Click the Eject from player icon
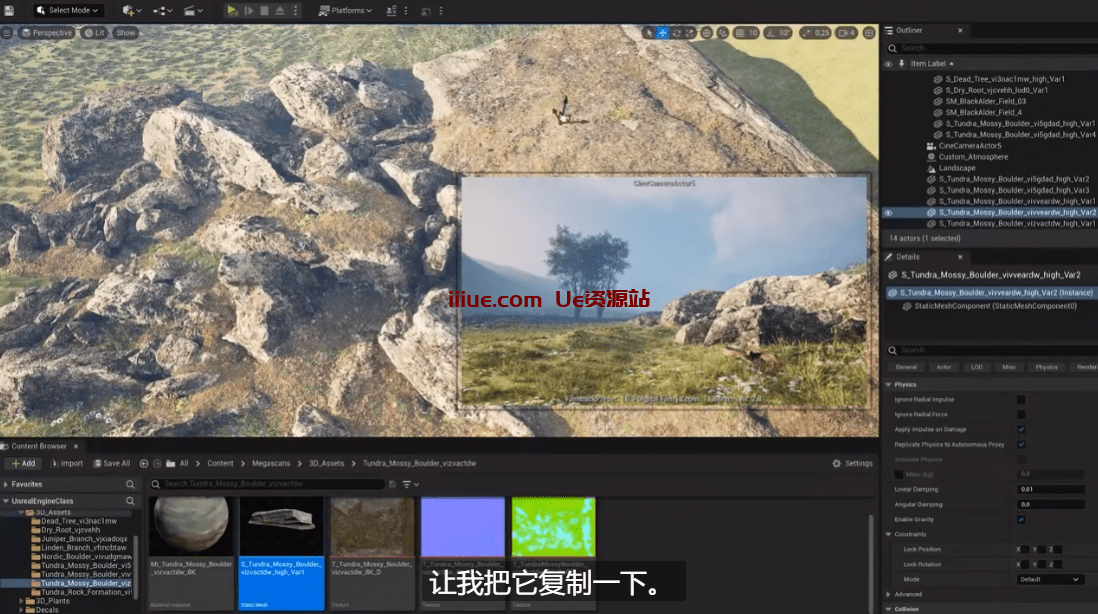The height and width of the screenshot is (614, 1098). click(280, 10)
